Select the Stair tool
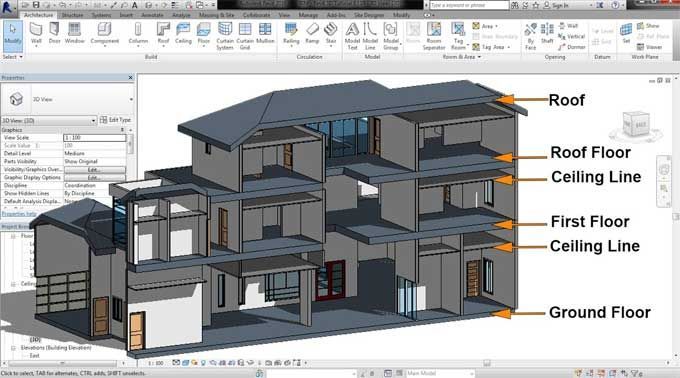This screenshot has height=378, width=680. point(331,34)
